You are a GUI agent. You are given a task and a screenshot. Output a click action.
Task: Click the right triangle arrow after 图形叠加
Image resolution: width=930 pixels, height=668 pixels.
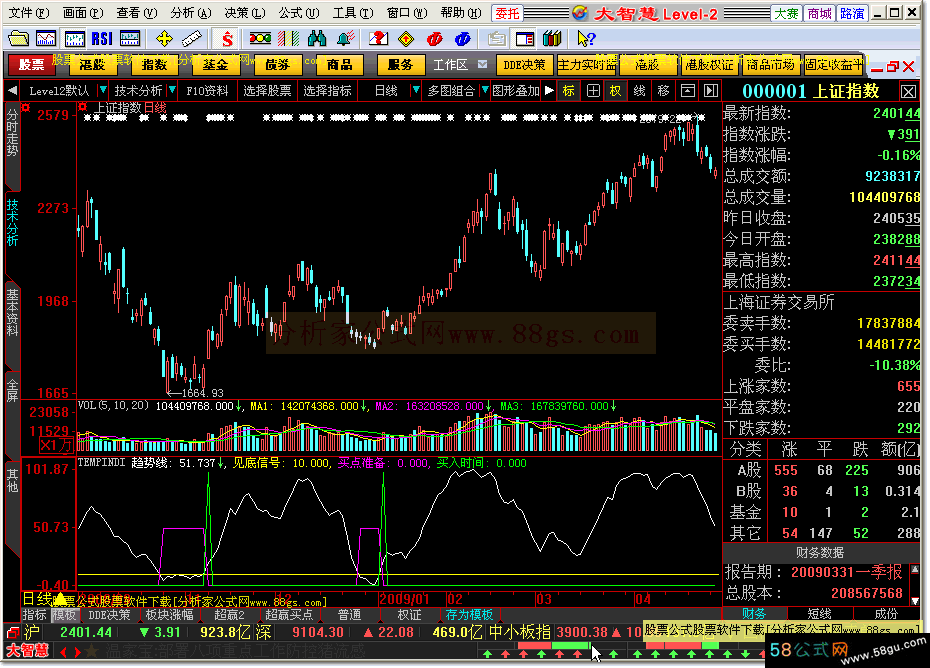pos(549,91)
